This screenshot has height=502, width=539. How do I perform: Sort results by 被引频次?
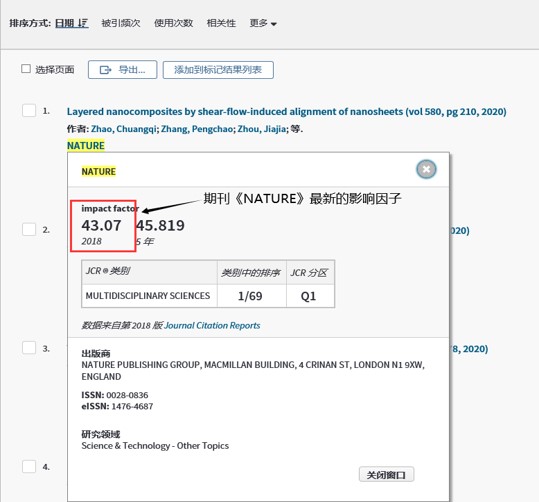point(121,23)
